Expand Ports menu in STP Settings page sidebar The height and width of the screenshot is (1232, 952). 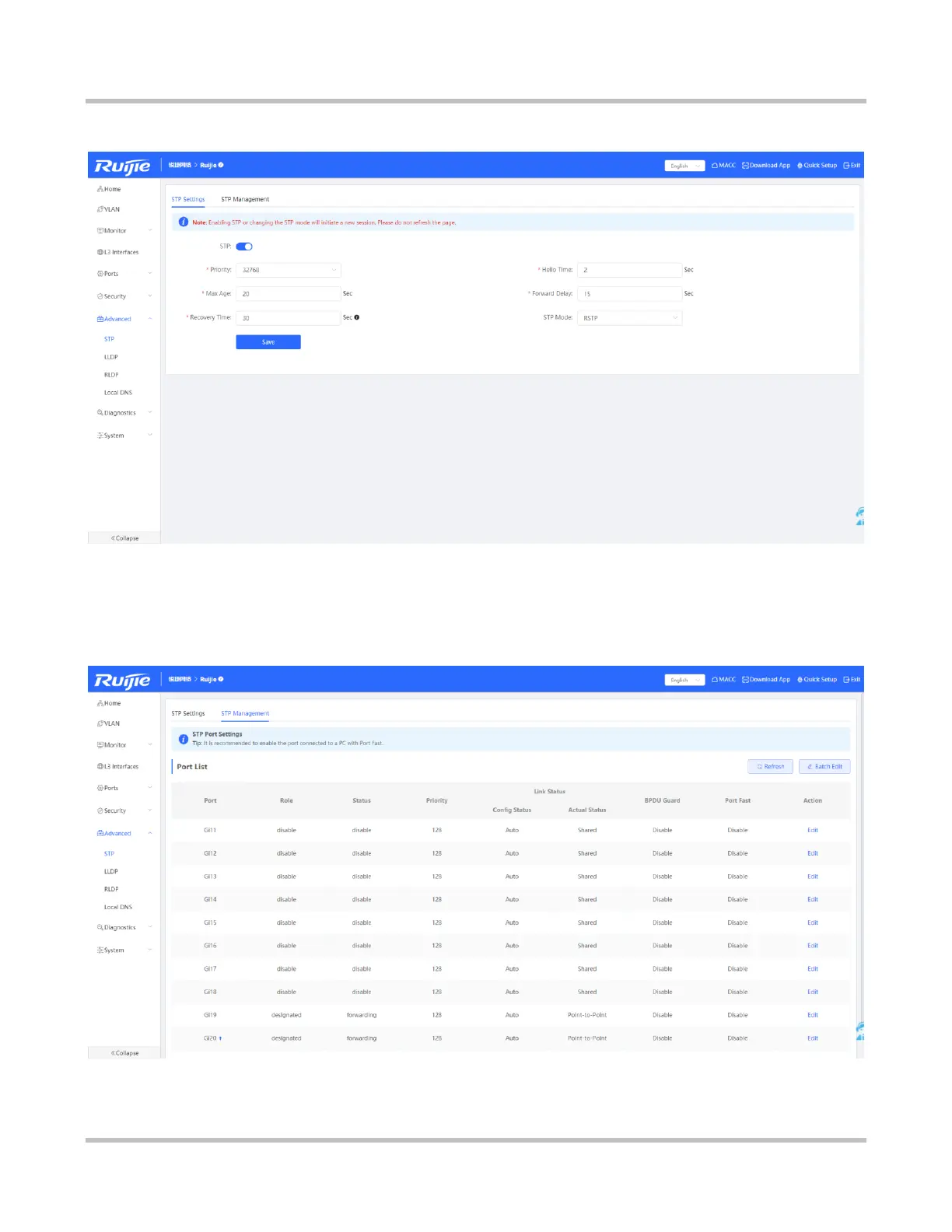124,274
